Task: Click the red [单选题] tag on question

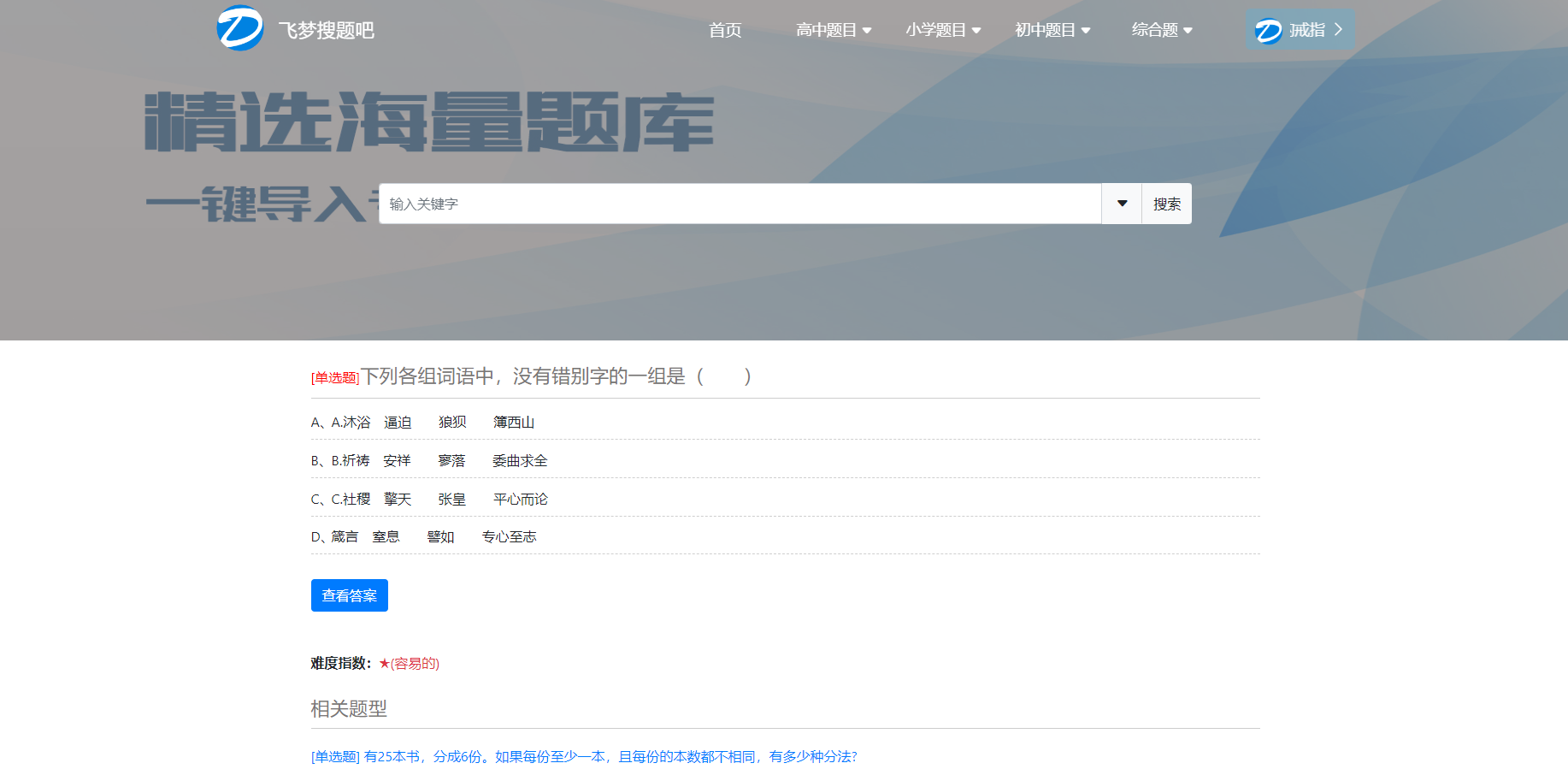Action: [x=334, y=378]
